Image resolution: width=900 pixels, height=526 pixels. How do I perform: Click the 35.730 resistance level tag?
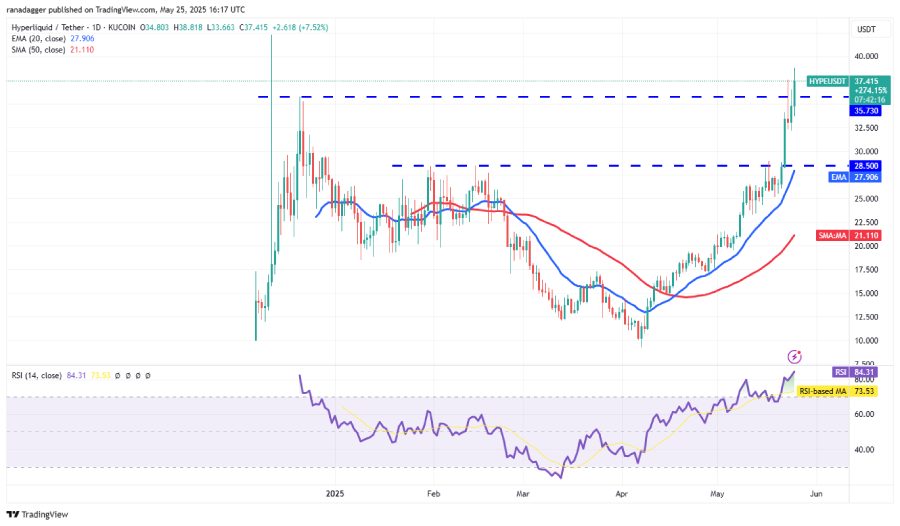coord(865,111)
